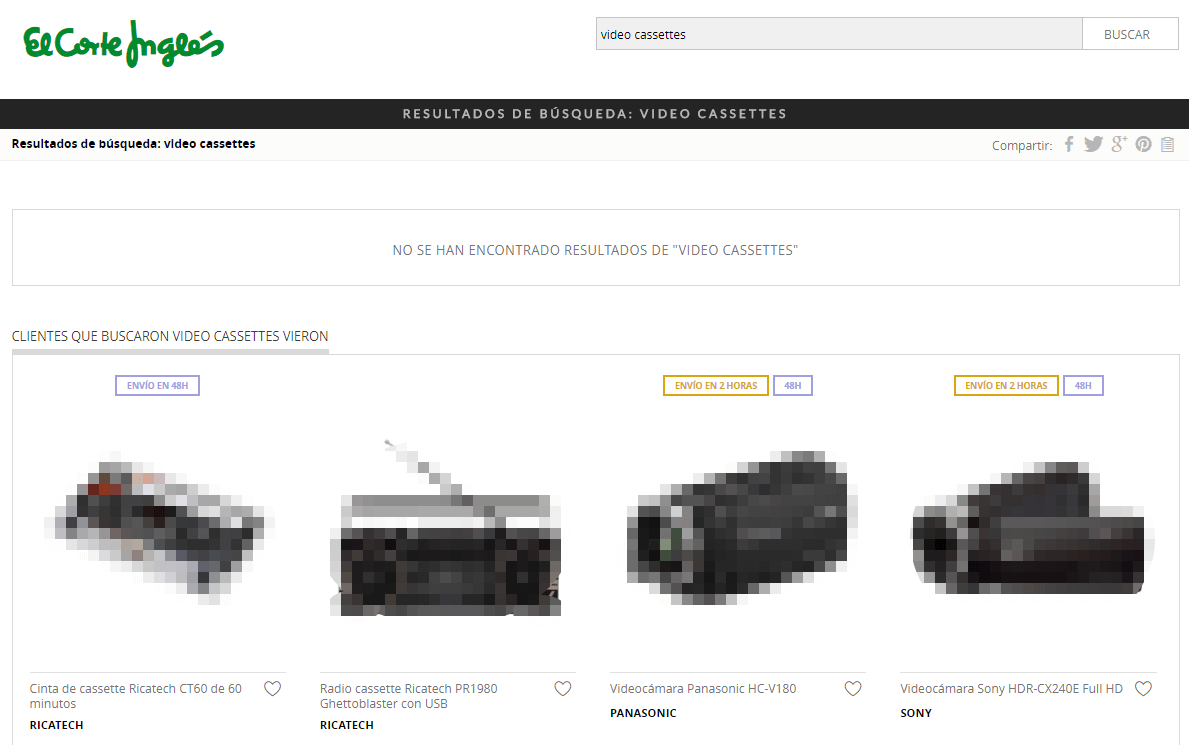Click the Panasonic camcorder thumbnail
Image resolution: width=1189 pixels, height=745 pixels.
(x=742, y=528)
